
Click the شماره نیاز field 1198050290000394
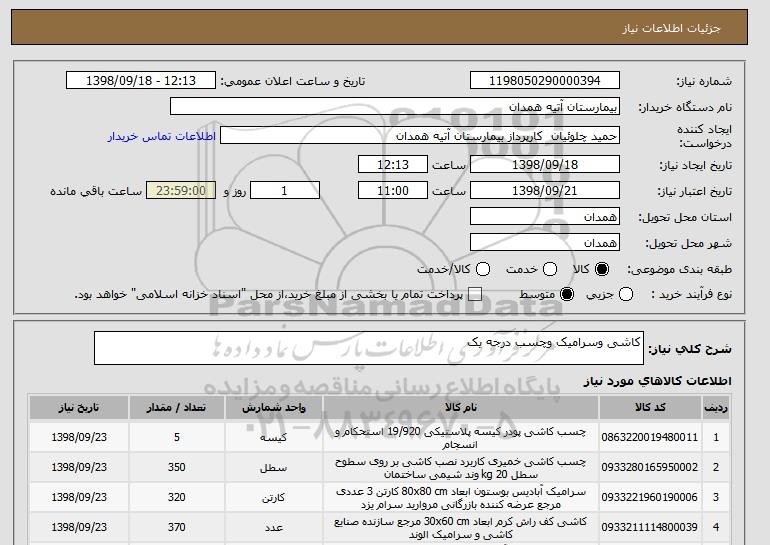click(545, 81)
